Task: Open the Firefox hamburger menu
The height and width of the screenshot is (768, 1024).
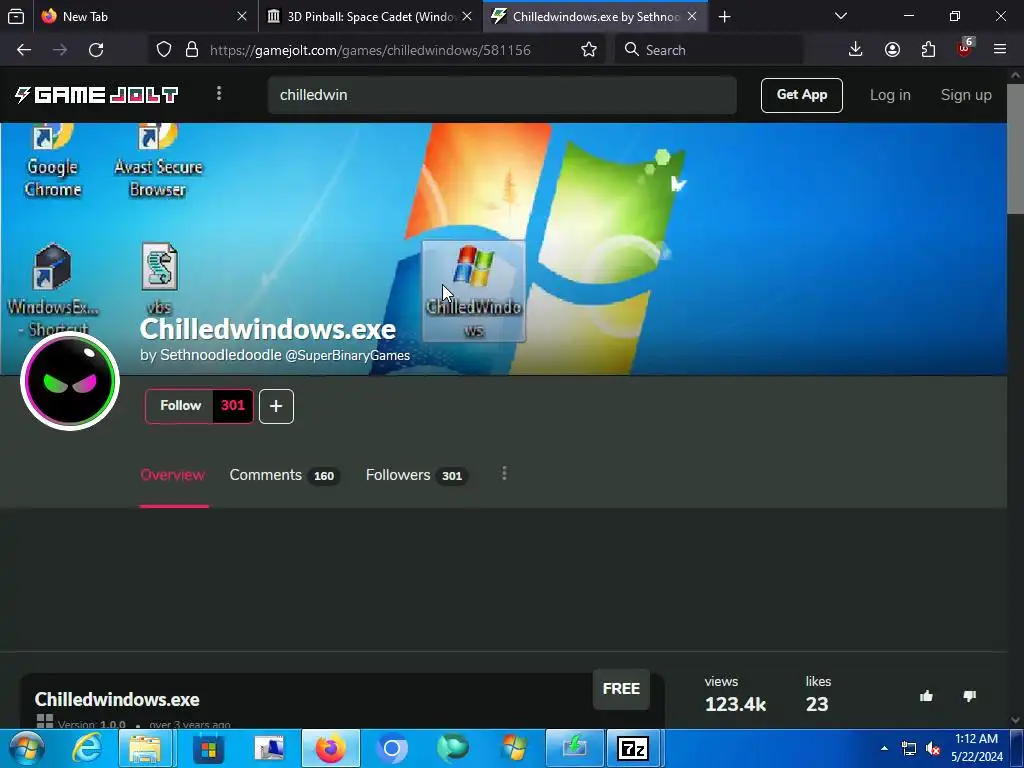Action: [x=1000, y=50]
